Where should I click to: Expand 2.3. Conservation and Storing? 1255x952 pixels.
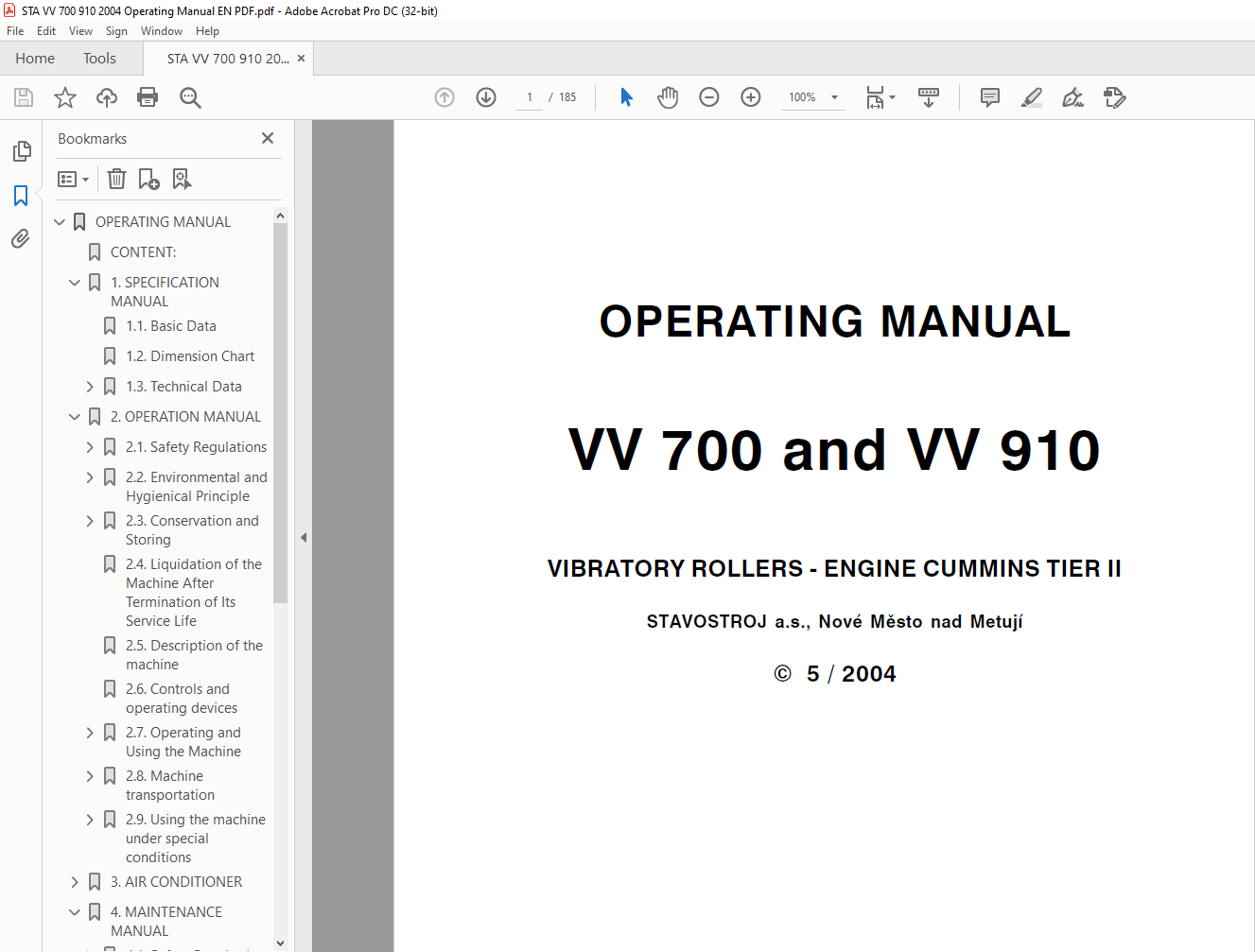(90, 521)
